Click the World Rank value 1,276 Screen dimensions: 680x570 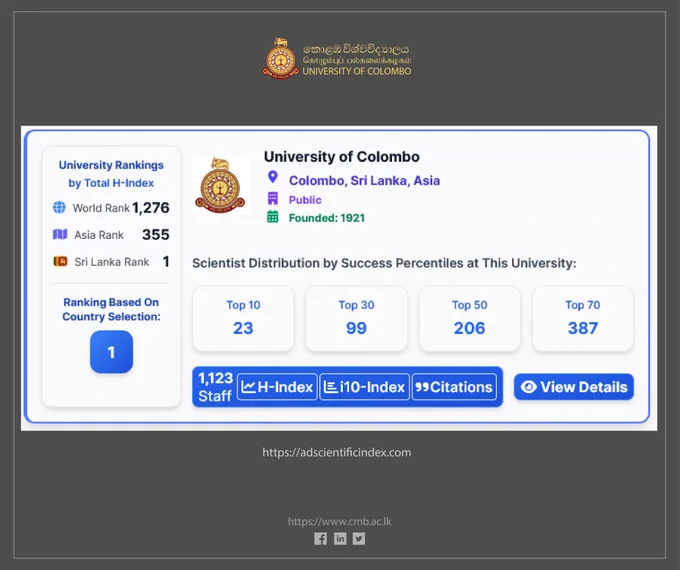click(151, 208)
